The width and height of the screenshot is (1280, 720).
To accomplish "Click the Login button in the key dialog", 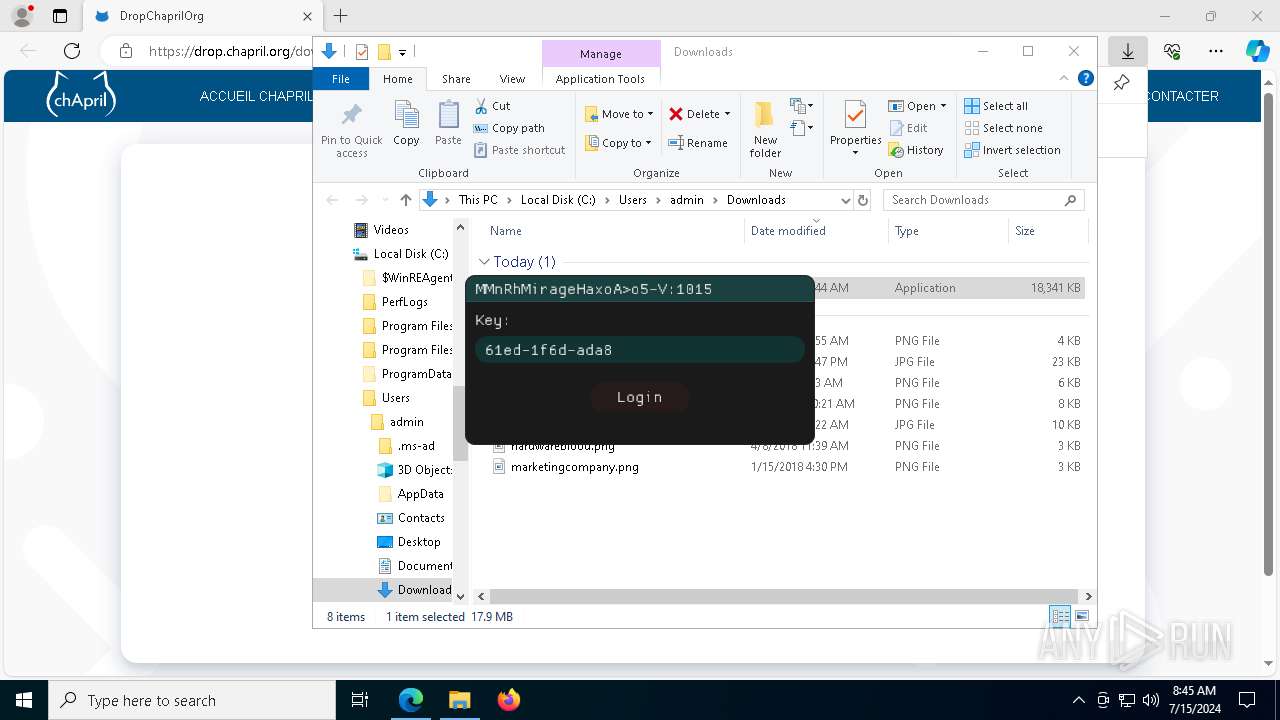I will (x=639, y=397).
